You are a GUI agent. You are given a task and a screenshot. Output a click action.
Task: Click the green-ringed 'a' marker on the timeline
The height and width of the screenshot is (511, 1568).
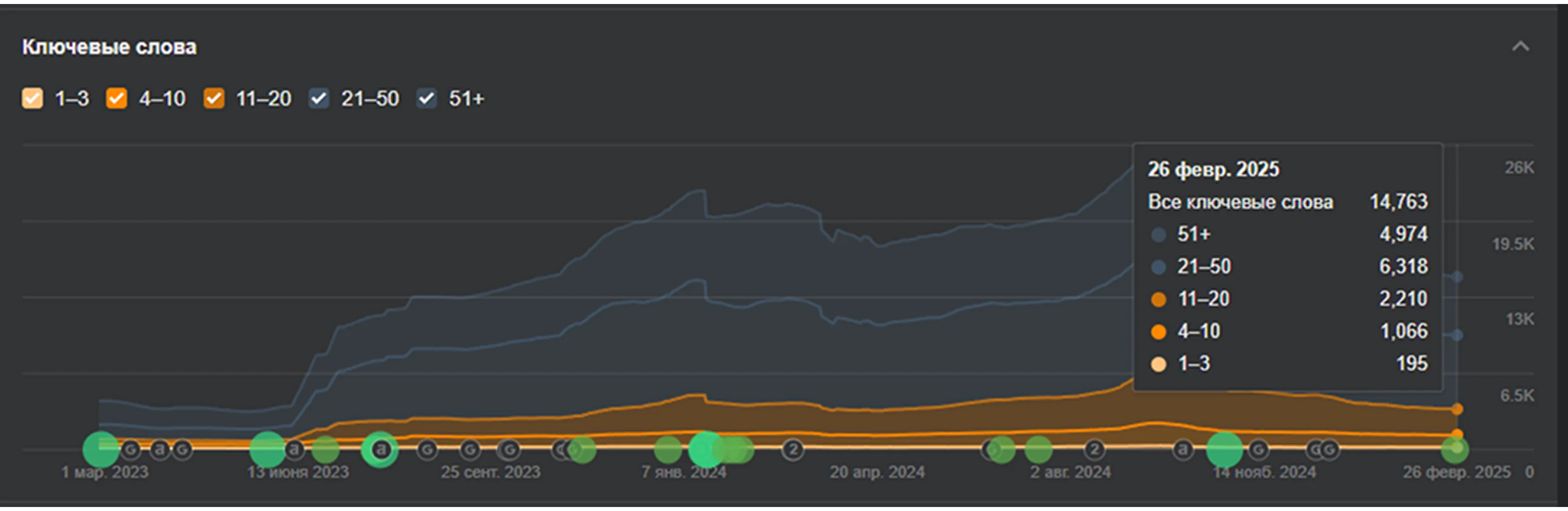click(381, 450)
